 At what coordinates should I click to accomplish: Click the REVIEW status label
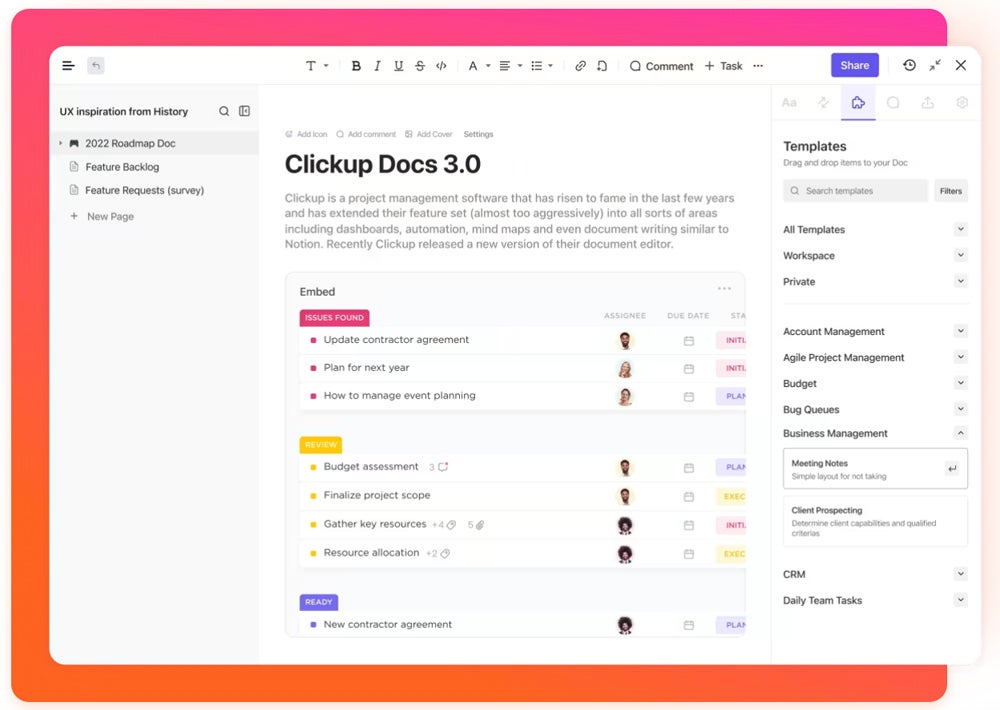[x=321, y=445]
